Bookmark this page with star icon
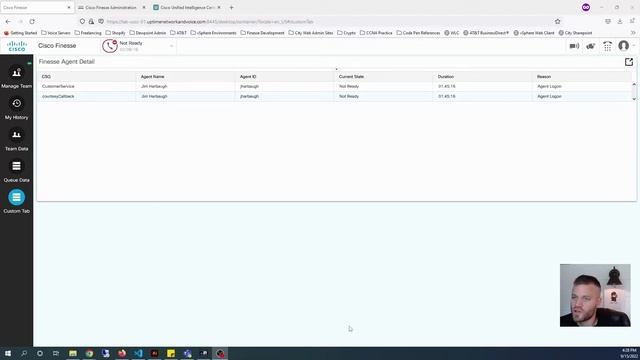The width and height of the screenshot is (640, 360). pyautogui.click(x=558, y=21)
